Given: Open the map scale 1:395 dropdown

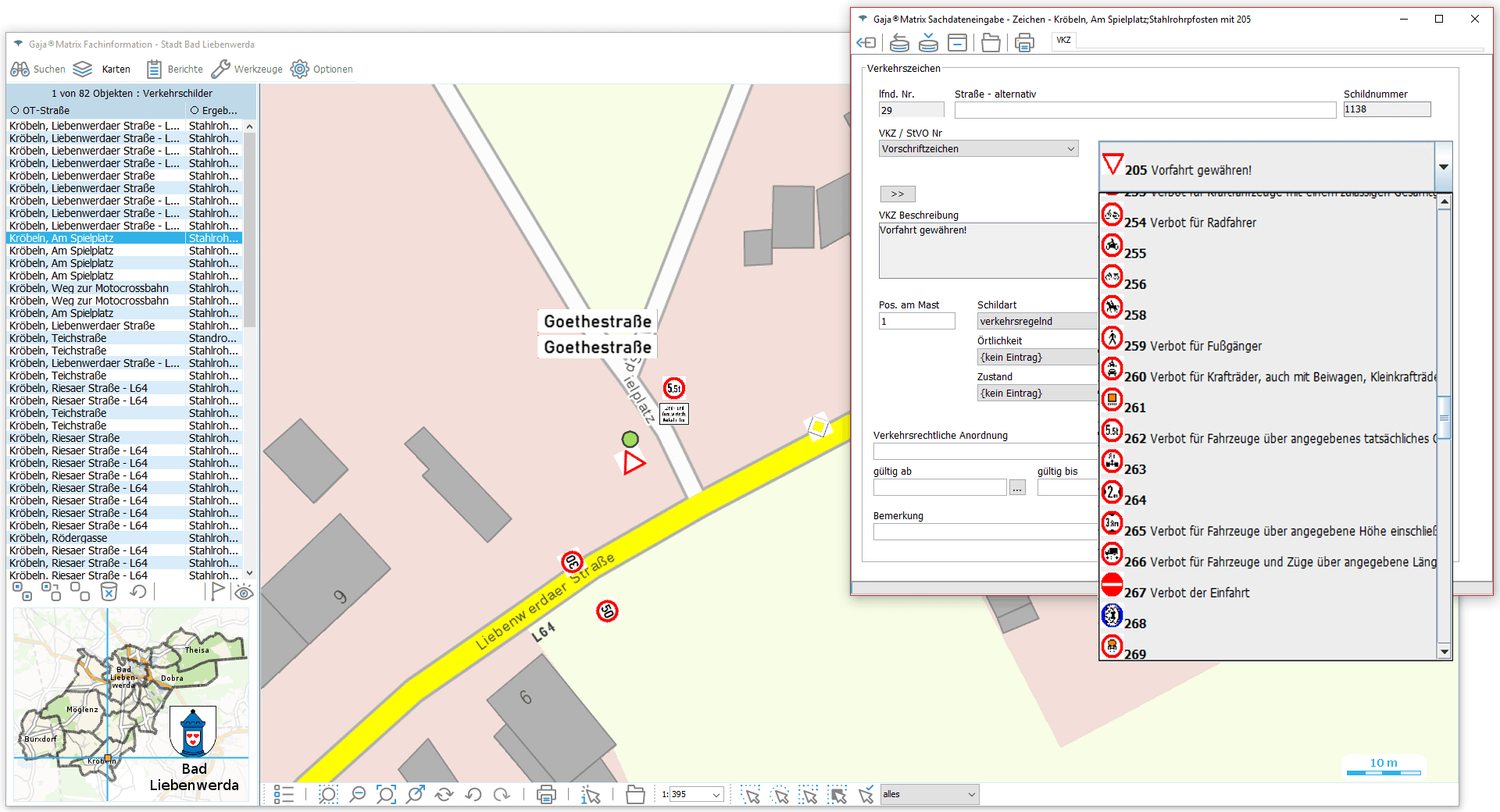Looking at the screenshot, I should 716,795.
